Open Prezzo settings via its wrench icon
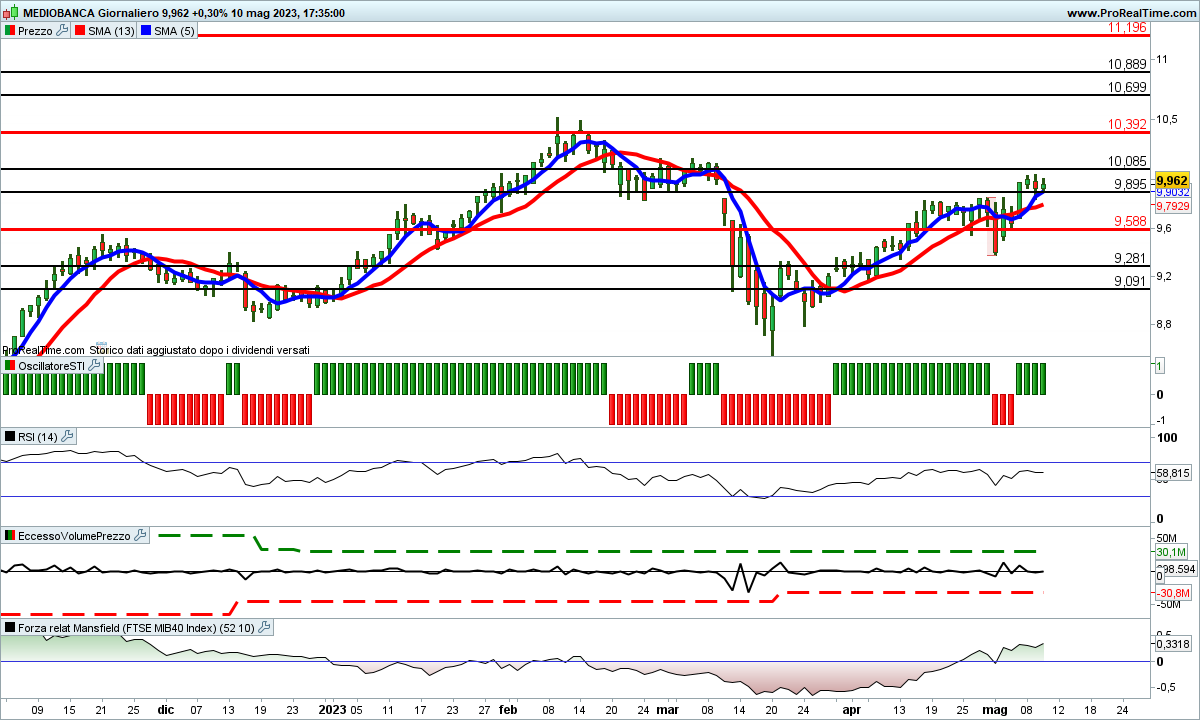Viewport: 1200px width, 720px height. (63, 31)
